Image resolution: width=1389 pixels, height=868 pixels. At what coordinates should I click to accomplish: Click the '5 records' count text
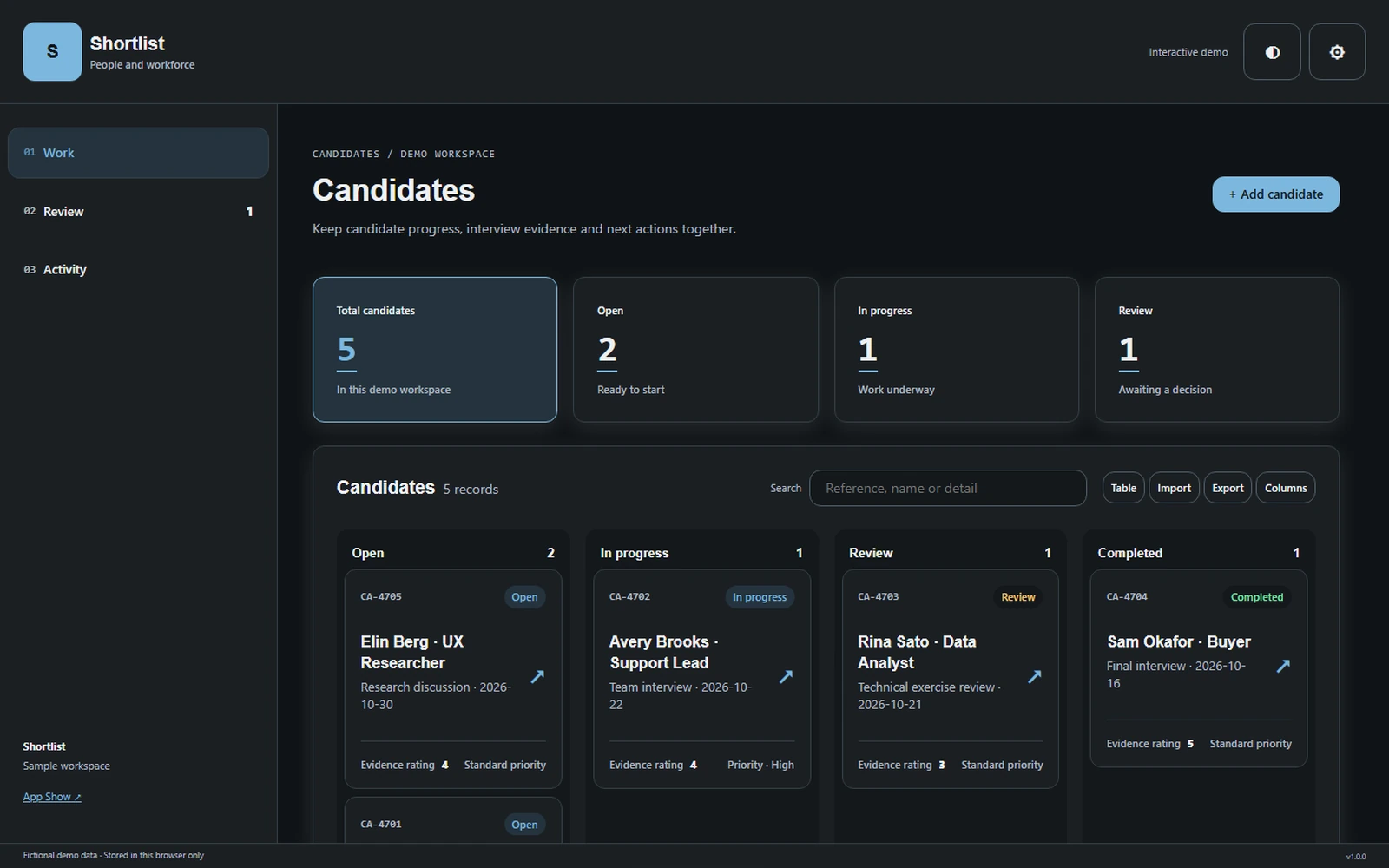click(471, 490)
